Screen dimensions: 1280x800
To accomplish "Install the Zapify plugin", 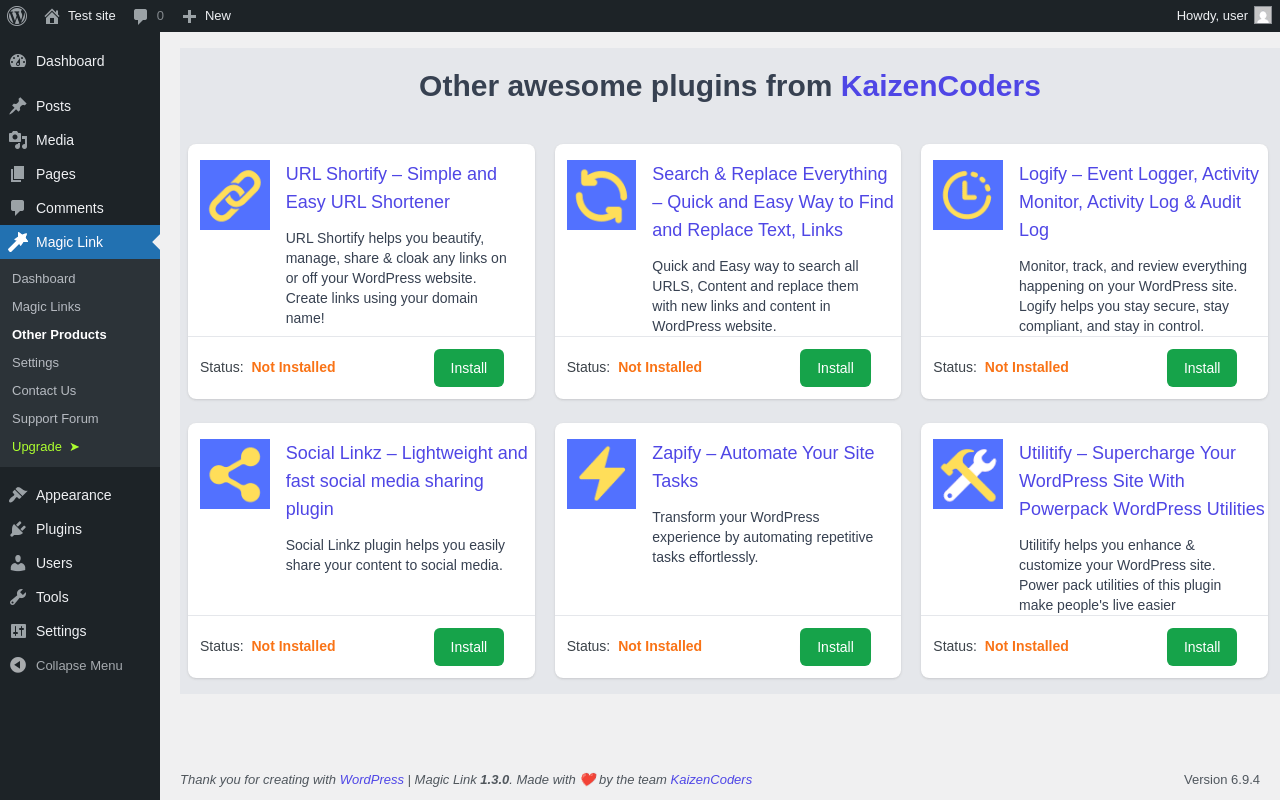I will pos(835,647).
